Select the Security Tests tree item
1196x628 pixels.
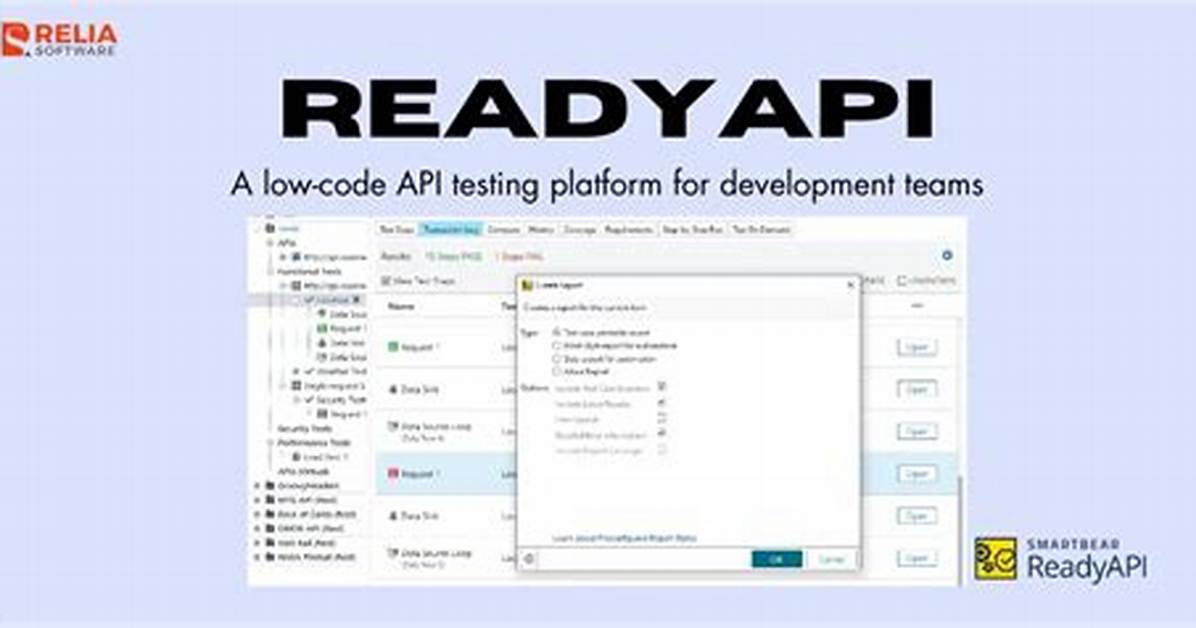304,429
